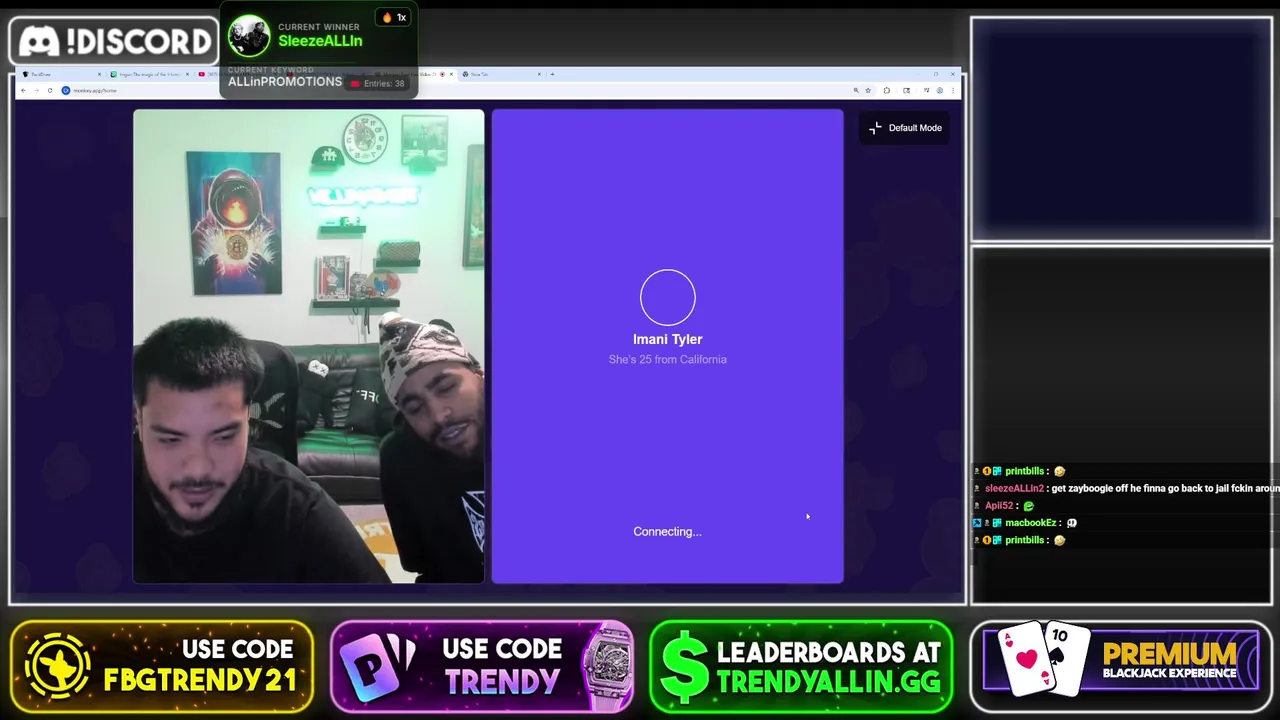Click the Apii52 chat username
The width and height of the screenshot is (1280, 720).
pos(999,505)
